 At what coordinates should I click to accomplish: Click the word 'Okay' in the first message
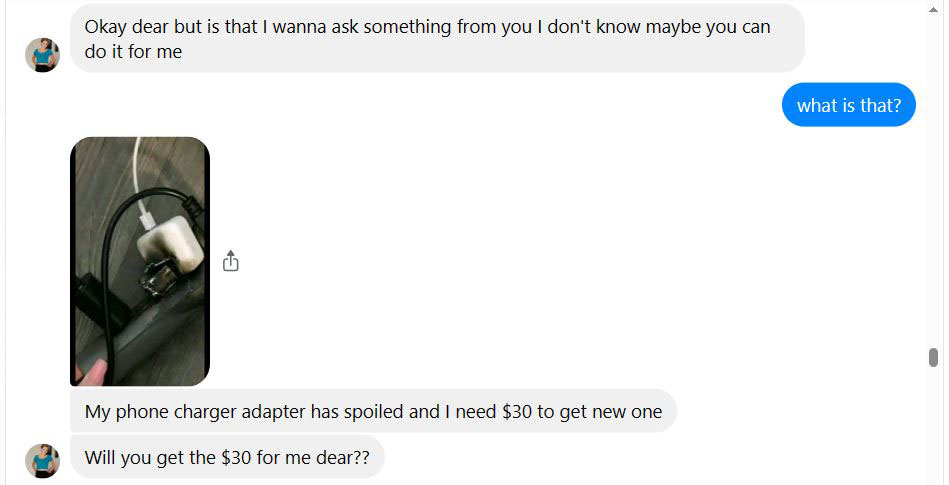coord(106,27)
